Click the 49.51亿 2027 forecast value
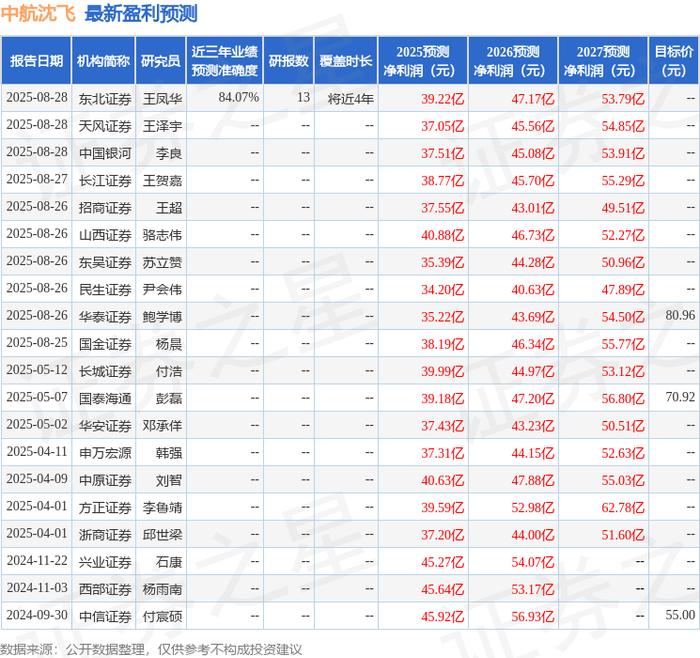700x658 pixels. click(623, 208)
